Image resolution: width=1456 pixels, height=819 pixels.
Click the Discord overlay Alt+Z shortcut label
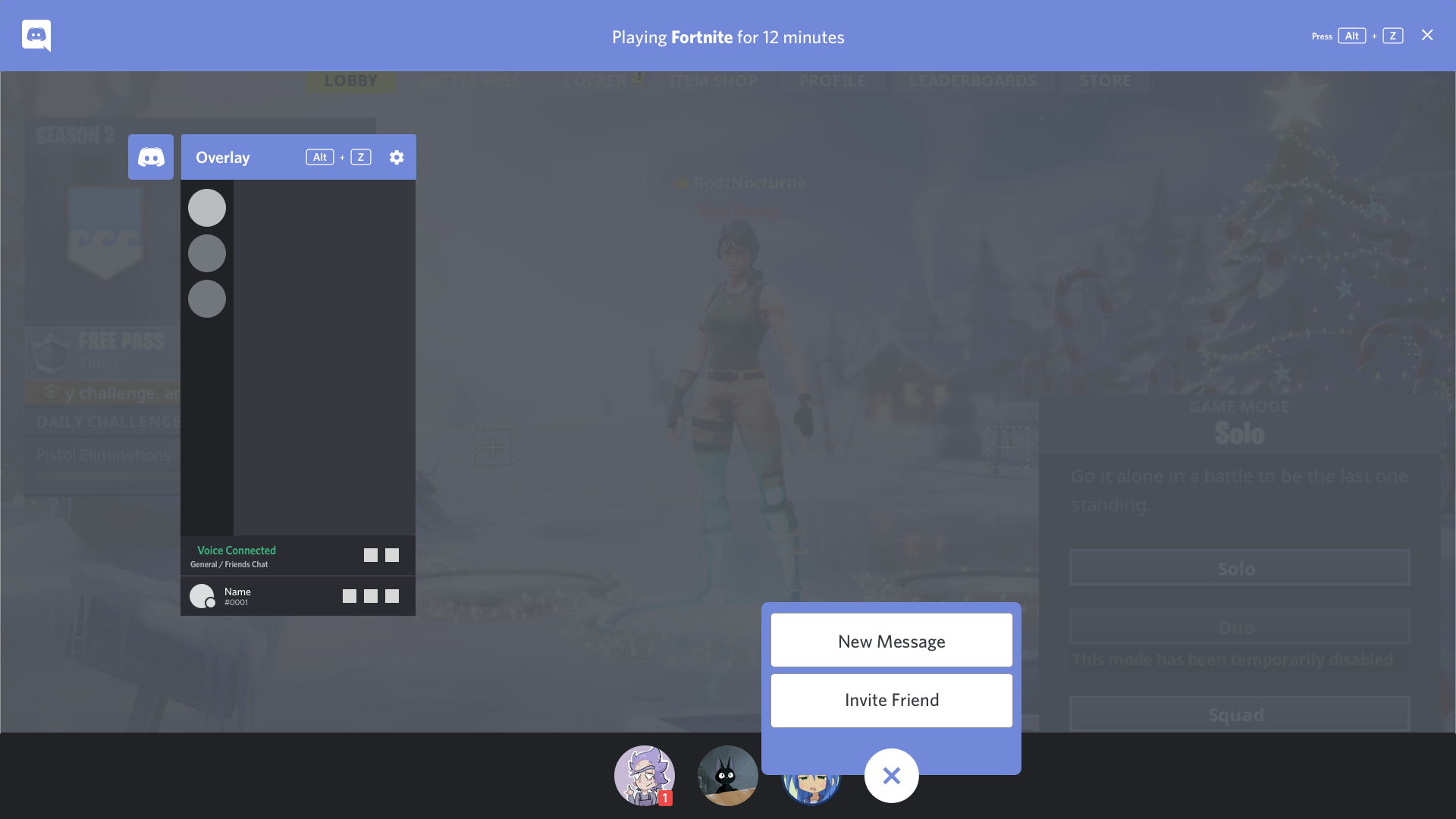338,157
